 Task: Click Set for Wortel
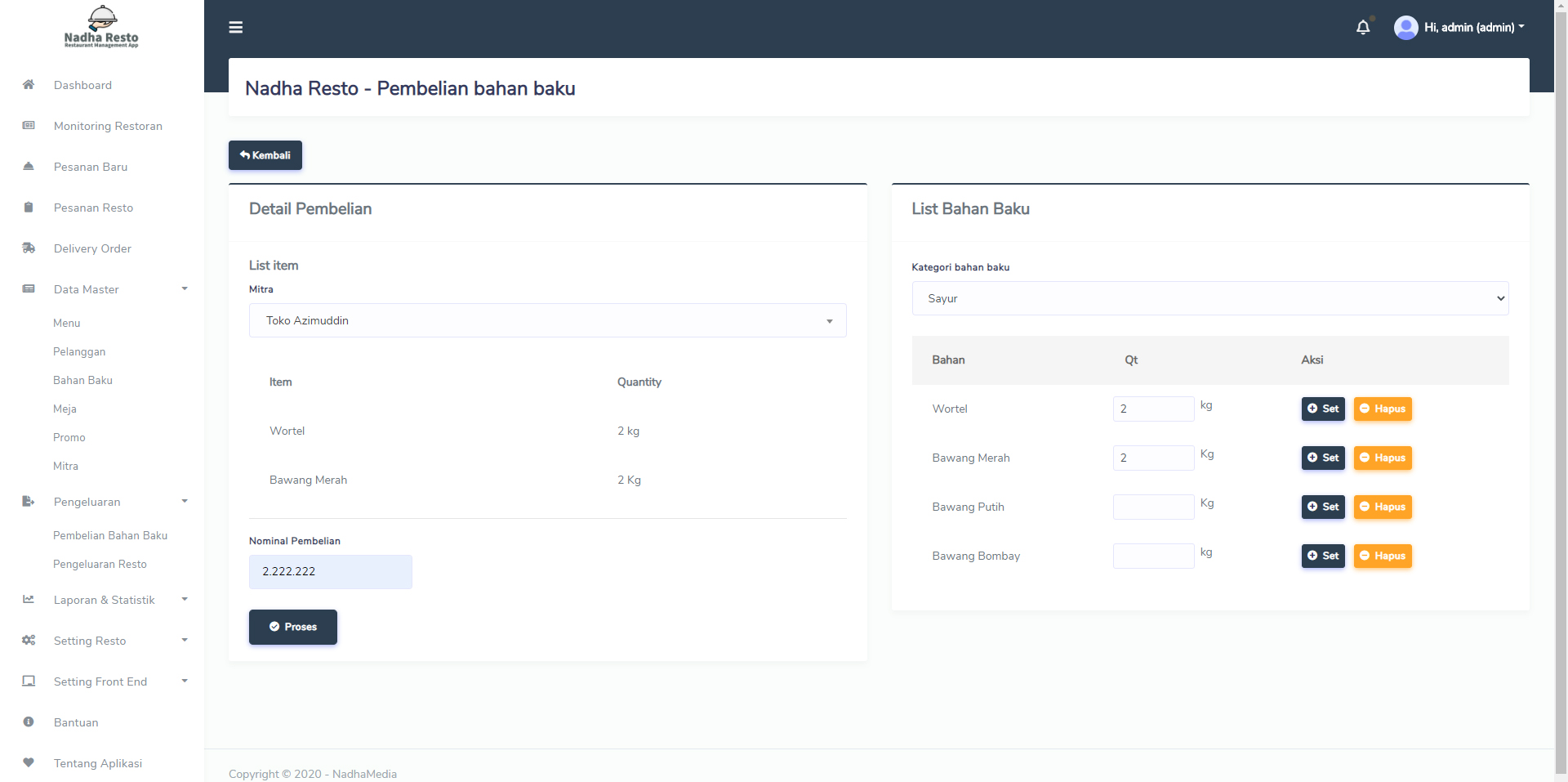coord(1323,409)
